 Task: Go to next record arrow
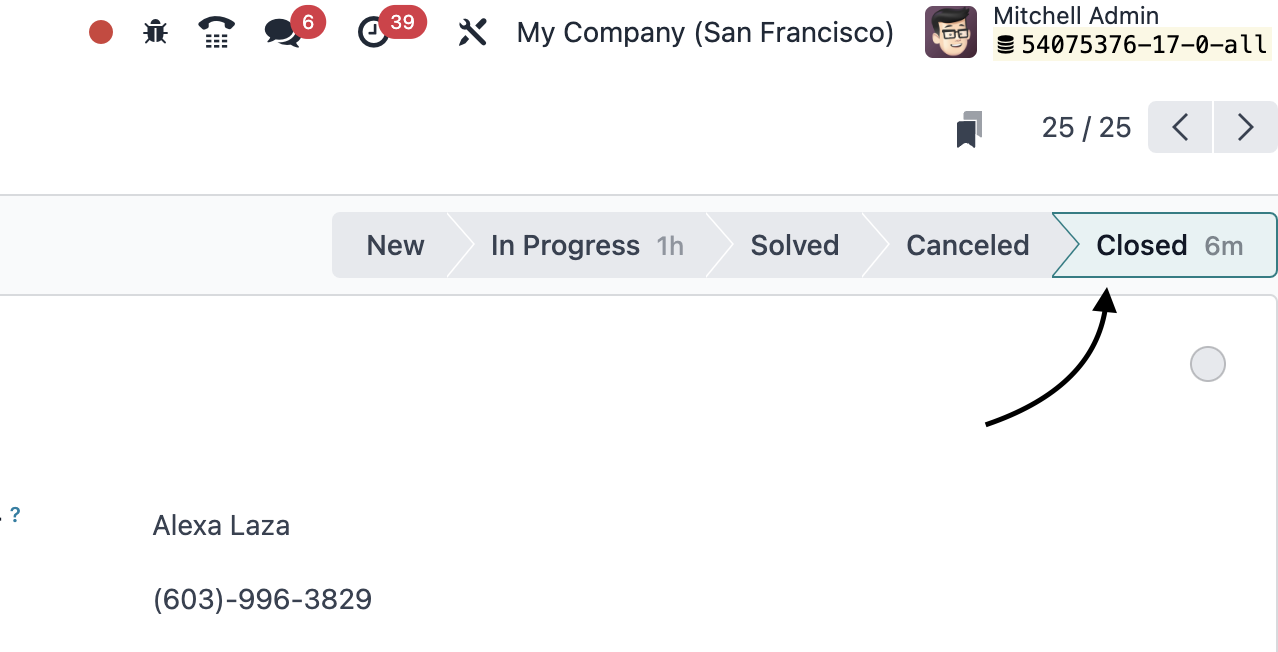click(x=1245, y=127)
